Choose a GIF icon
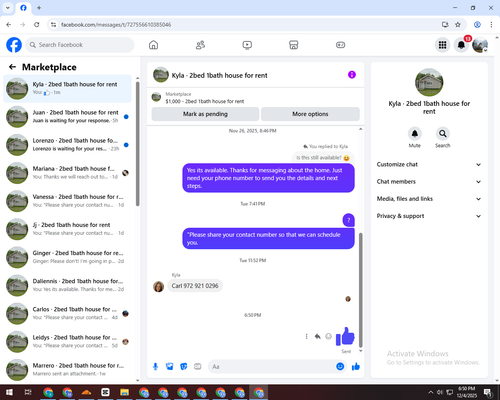This screenshot has width=500, height=400. pos(198,367)
